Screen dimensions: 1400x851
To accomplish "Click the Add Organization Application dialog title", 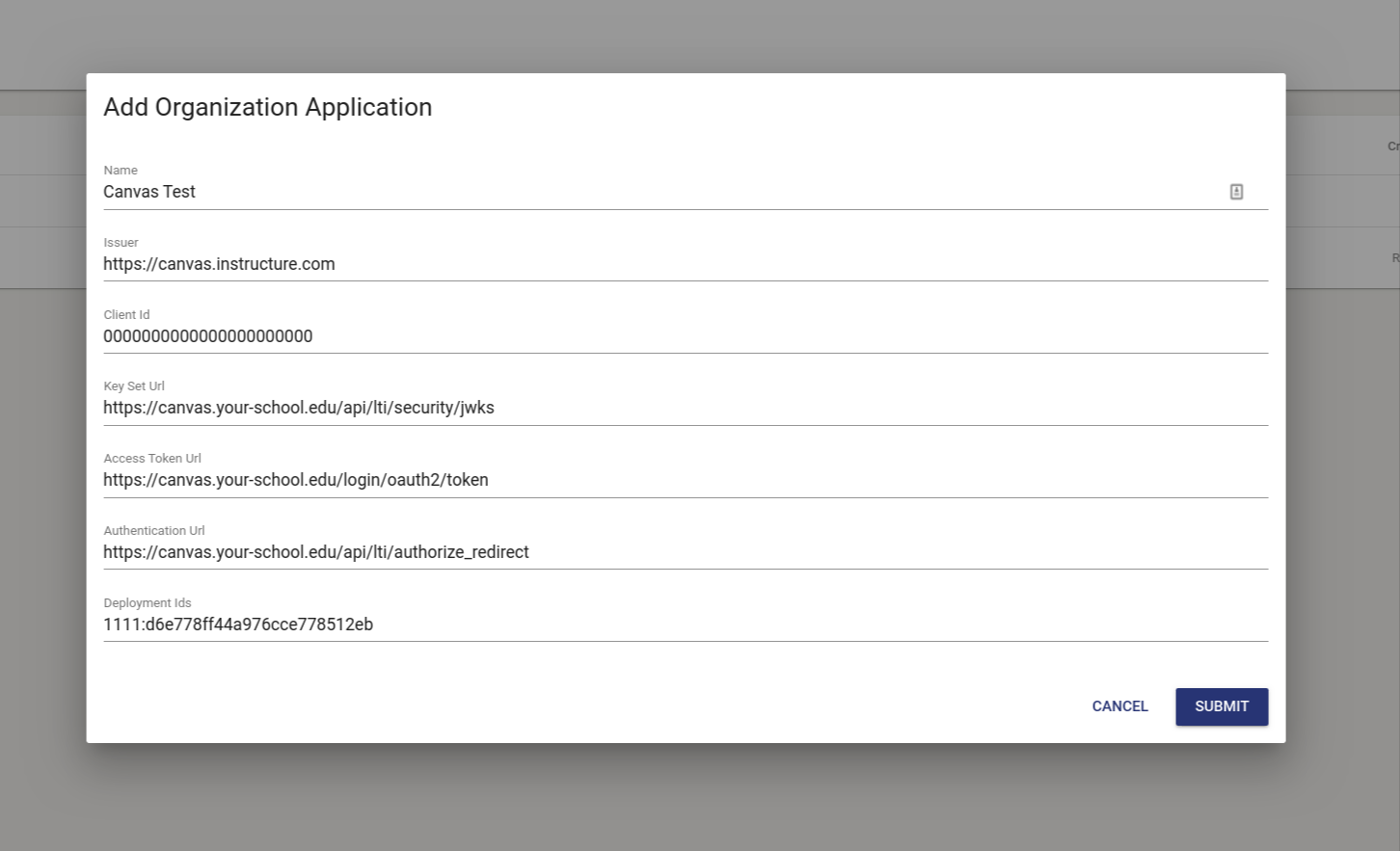I will click(x=267, y=107).
